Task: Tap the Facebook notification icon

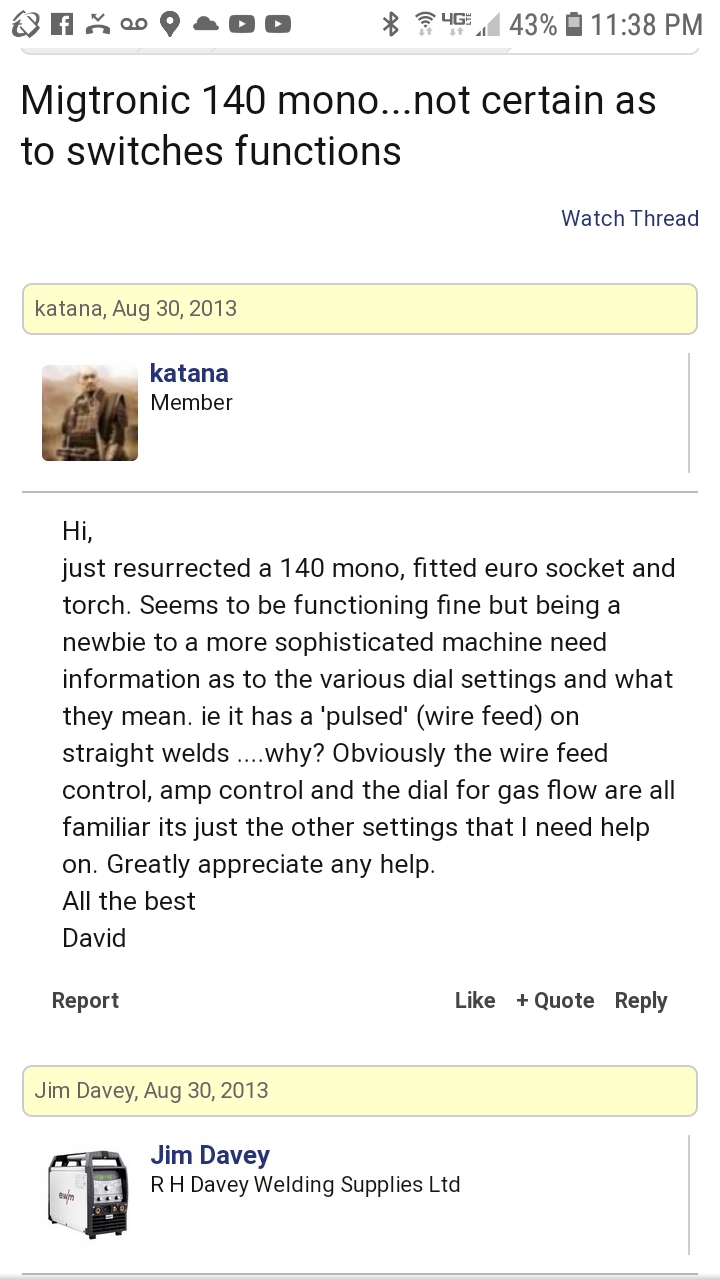Action: (61, 23)
